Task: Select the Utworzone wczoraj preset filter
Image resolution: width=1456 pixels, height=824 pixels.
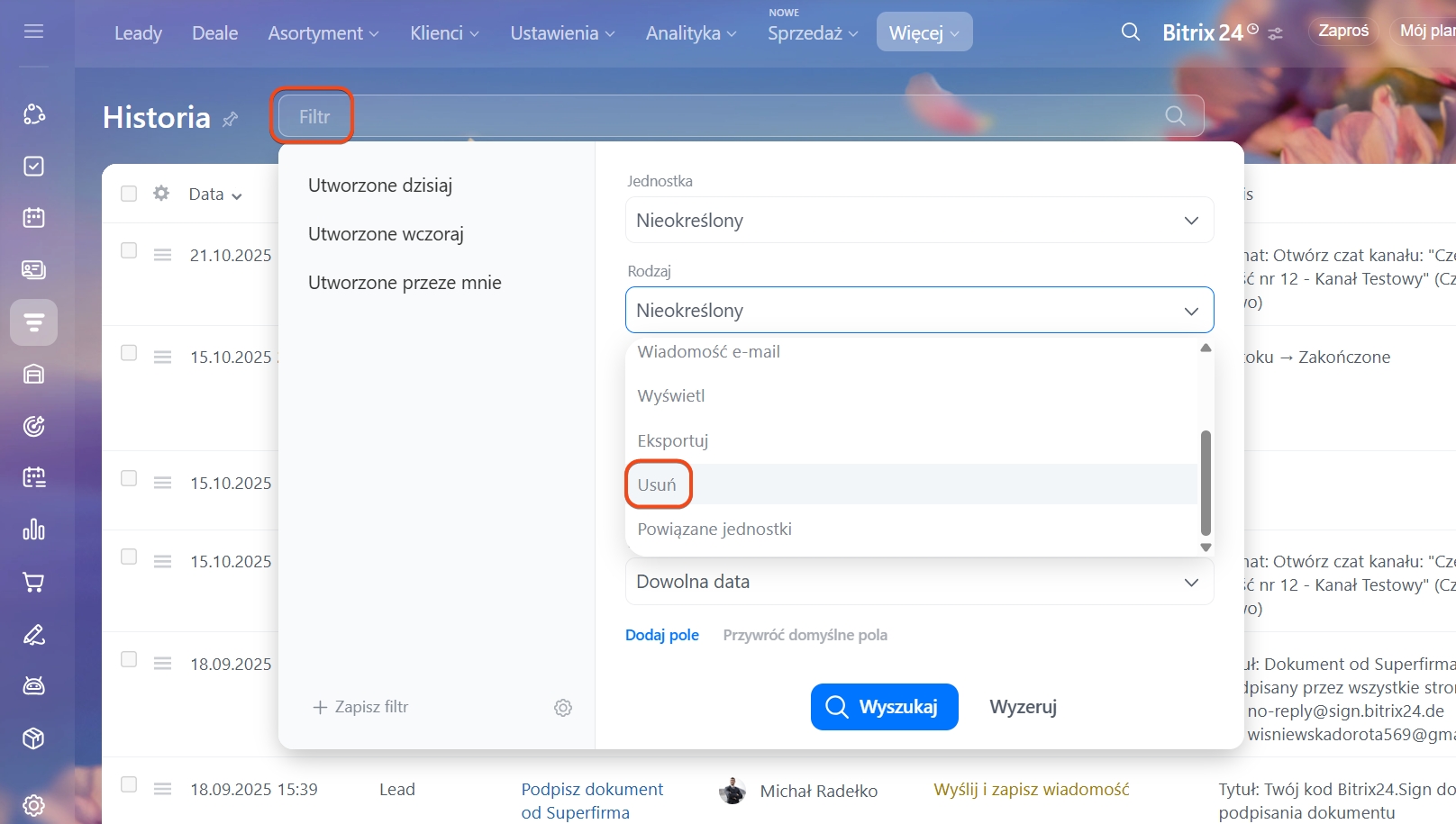Action: pos(386,234)
